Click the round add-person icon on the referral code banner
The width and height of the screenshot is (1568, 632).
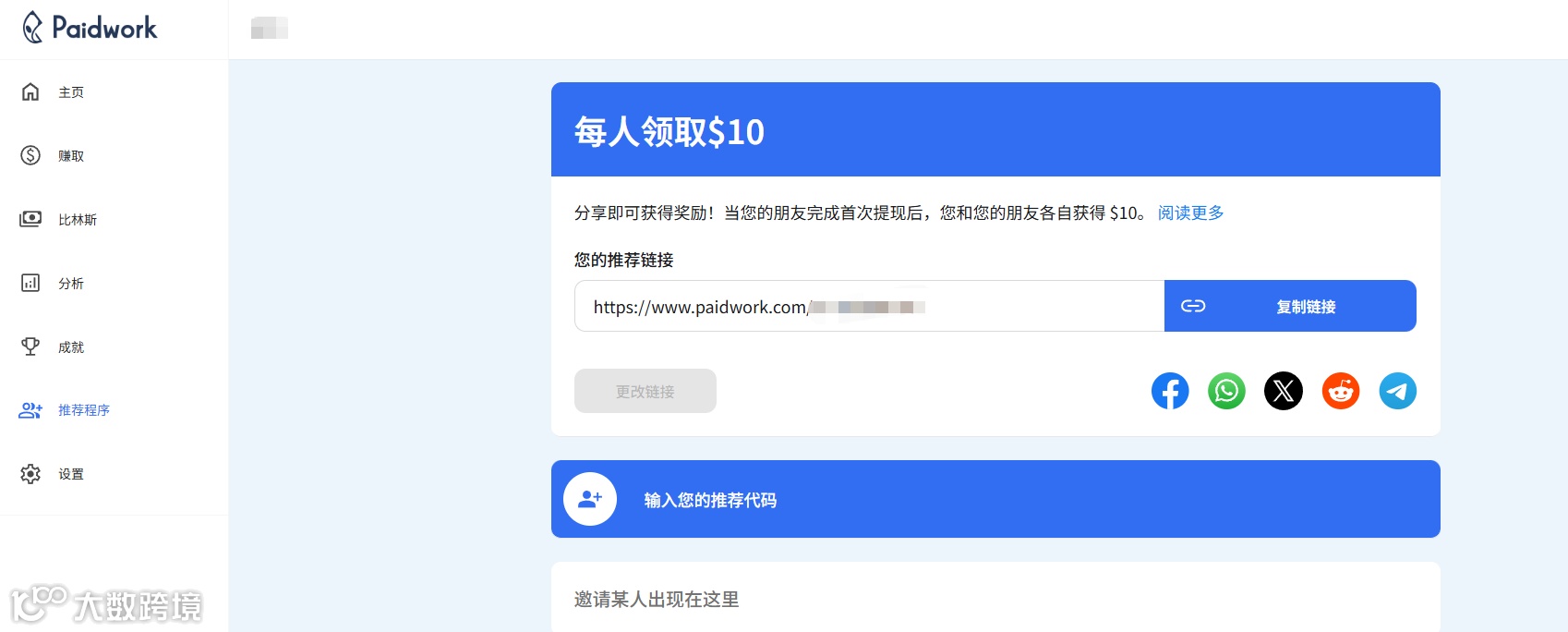[590, 499]
